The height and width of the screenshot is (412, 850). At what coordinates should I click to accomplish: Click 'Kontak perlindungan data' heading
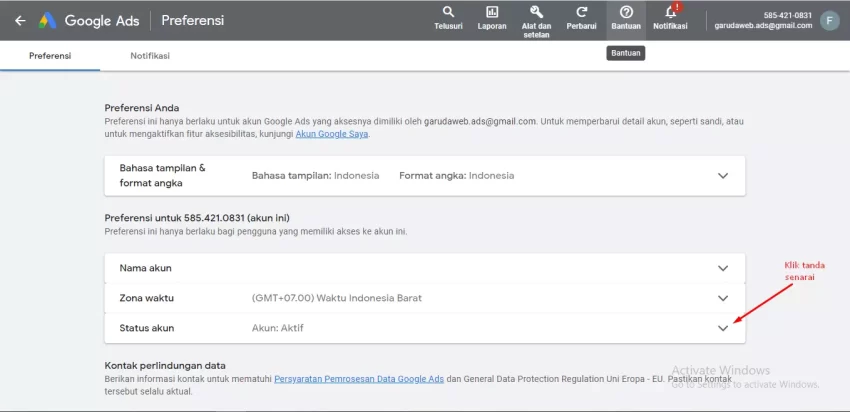pos(165,365)
